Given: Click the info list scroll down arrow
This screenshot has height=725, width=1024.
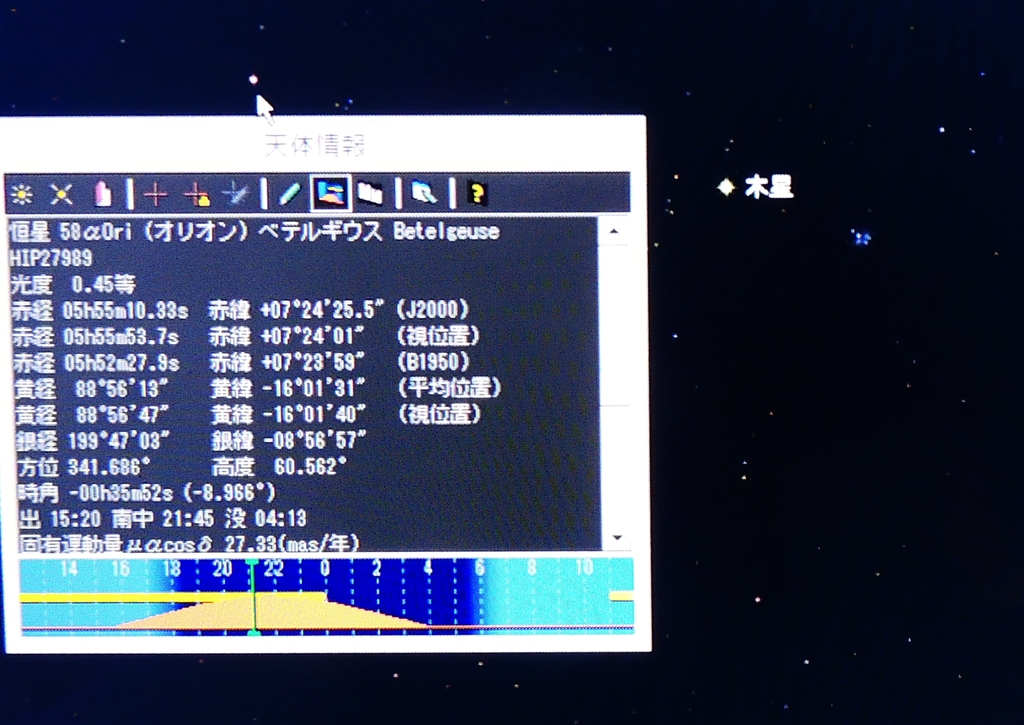Looking at the screenshot, I should click(616, 538).
